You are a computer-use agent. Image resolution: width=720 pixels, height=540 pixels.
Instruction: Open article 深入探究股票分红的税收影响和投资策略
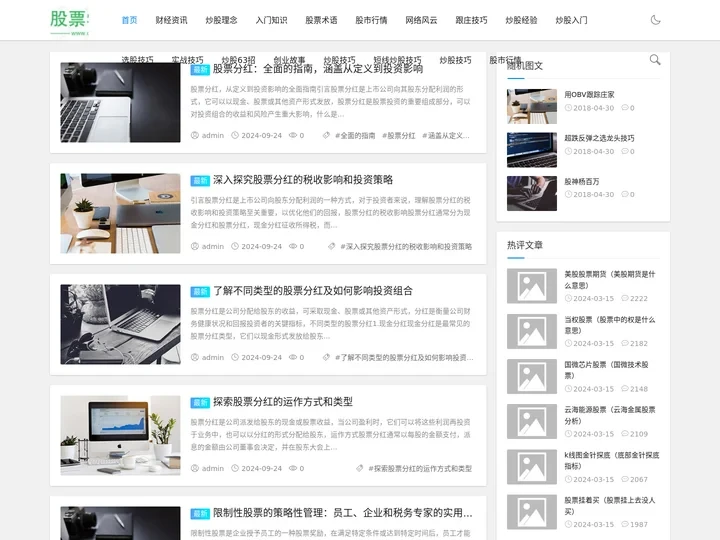click(303, 180)
